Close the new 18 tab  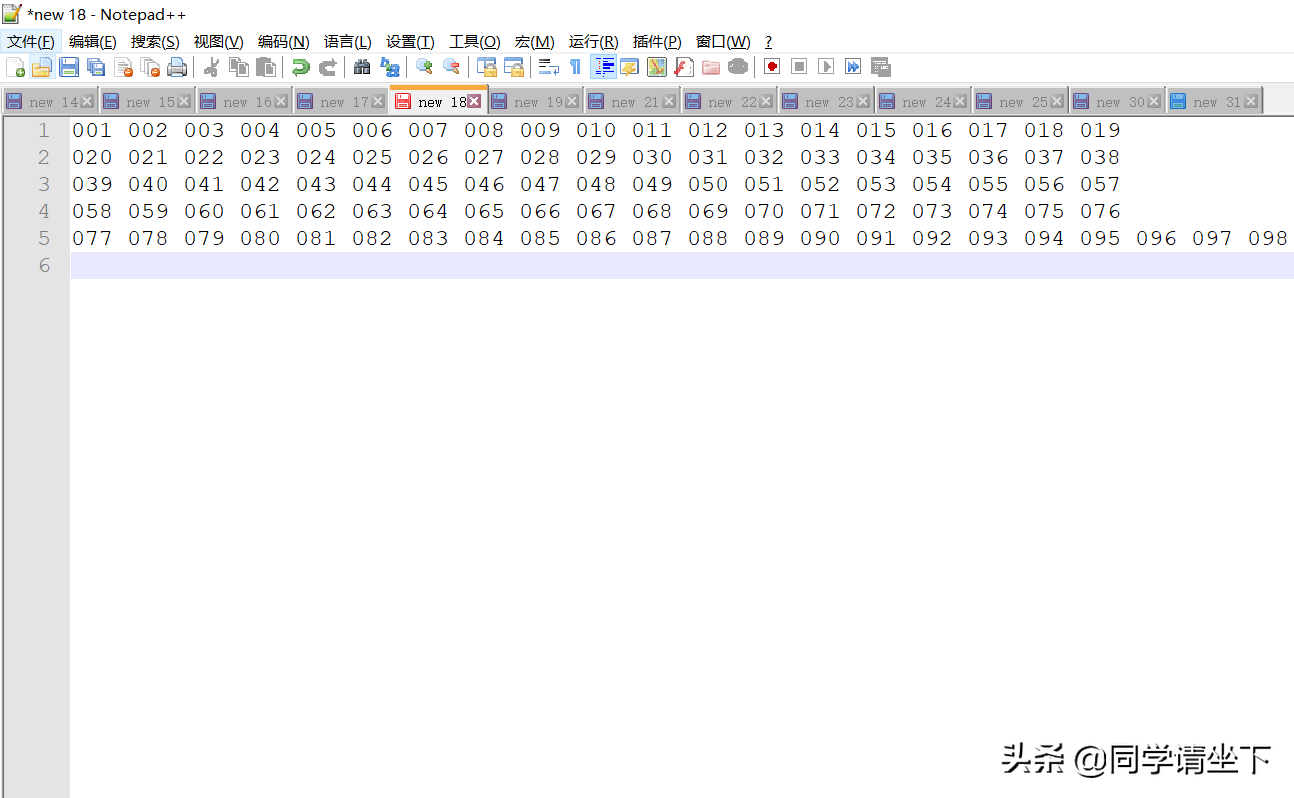[x=474, y=101]
